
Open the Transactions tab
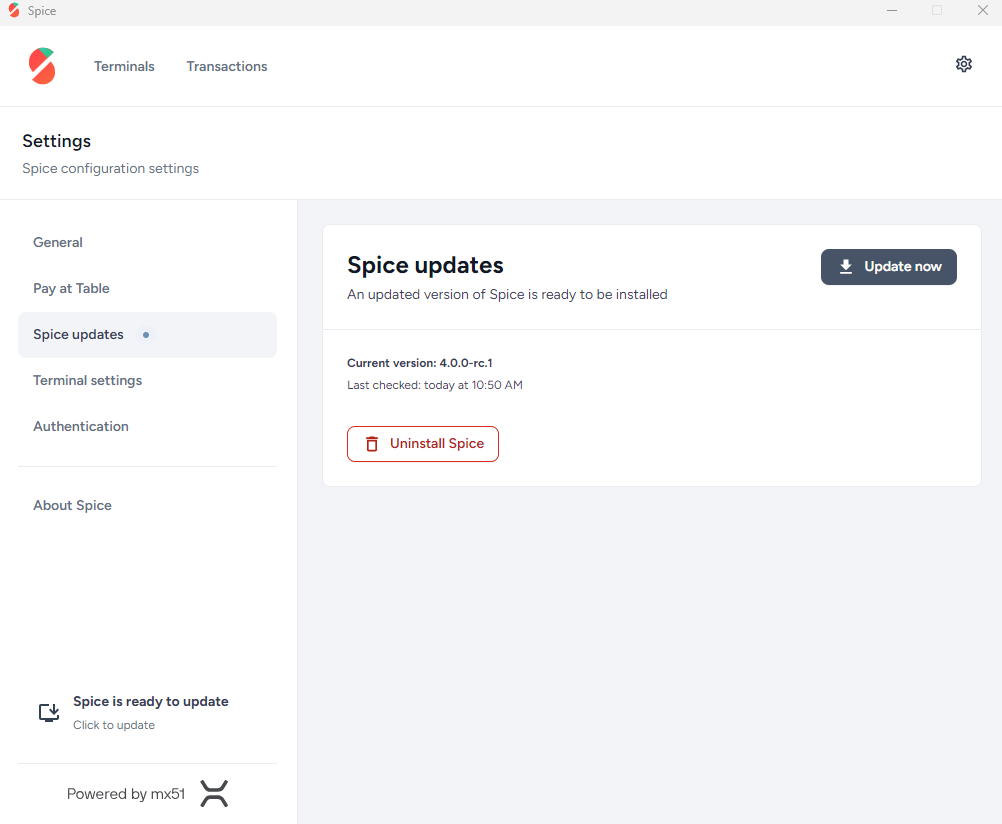(x=227, y=66)
